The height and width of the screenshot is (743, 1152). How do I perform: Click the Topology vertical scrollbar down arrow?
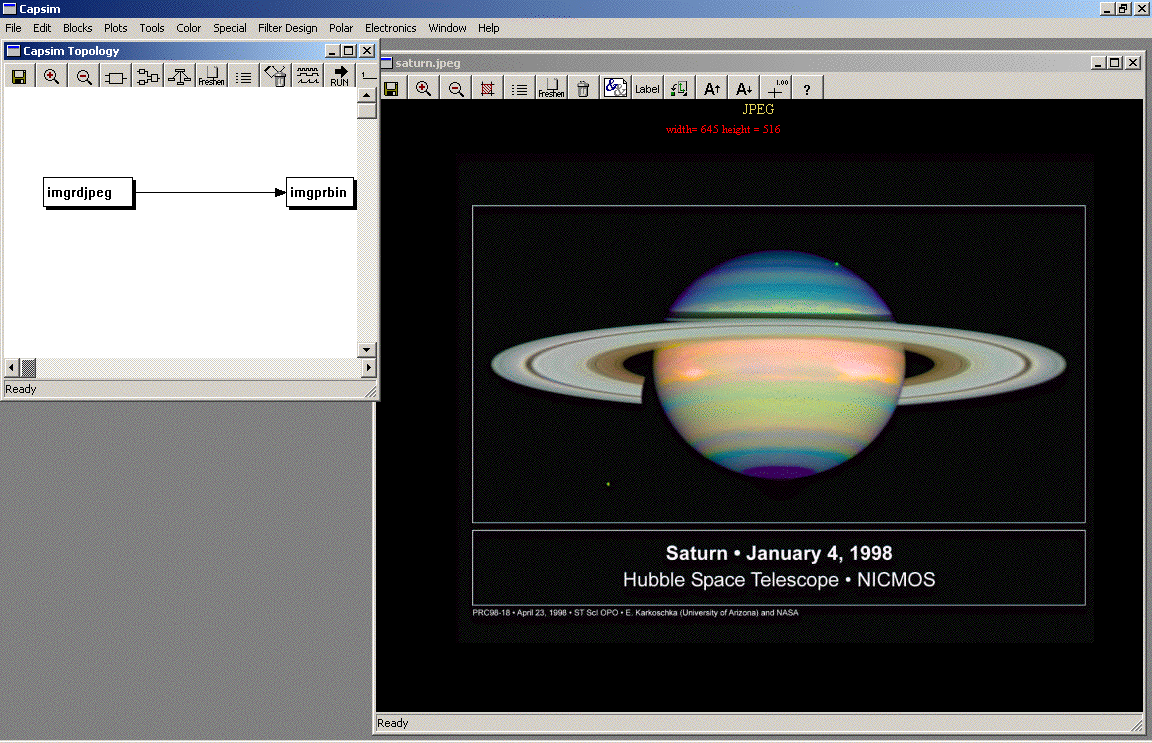click(x=367, y=350)
